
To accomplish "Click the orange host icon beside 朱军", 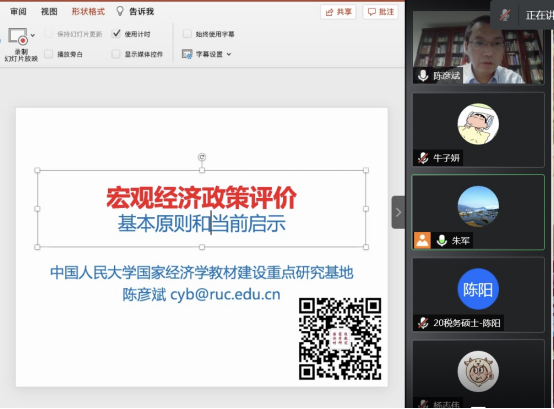I will 422,241.
